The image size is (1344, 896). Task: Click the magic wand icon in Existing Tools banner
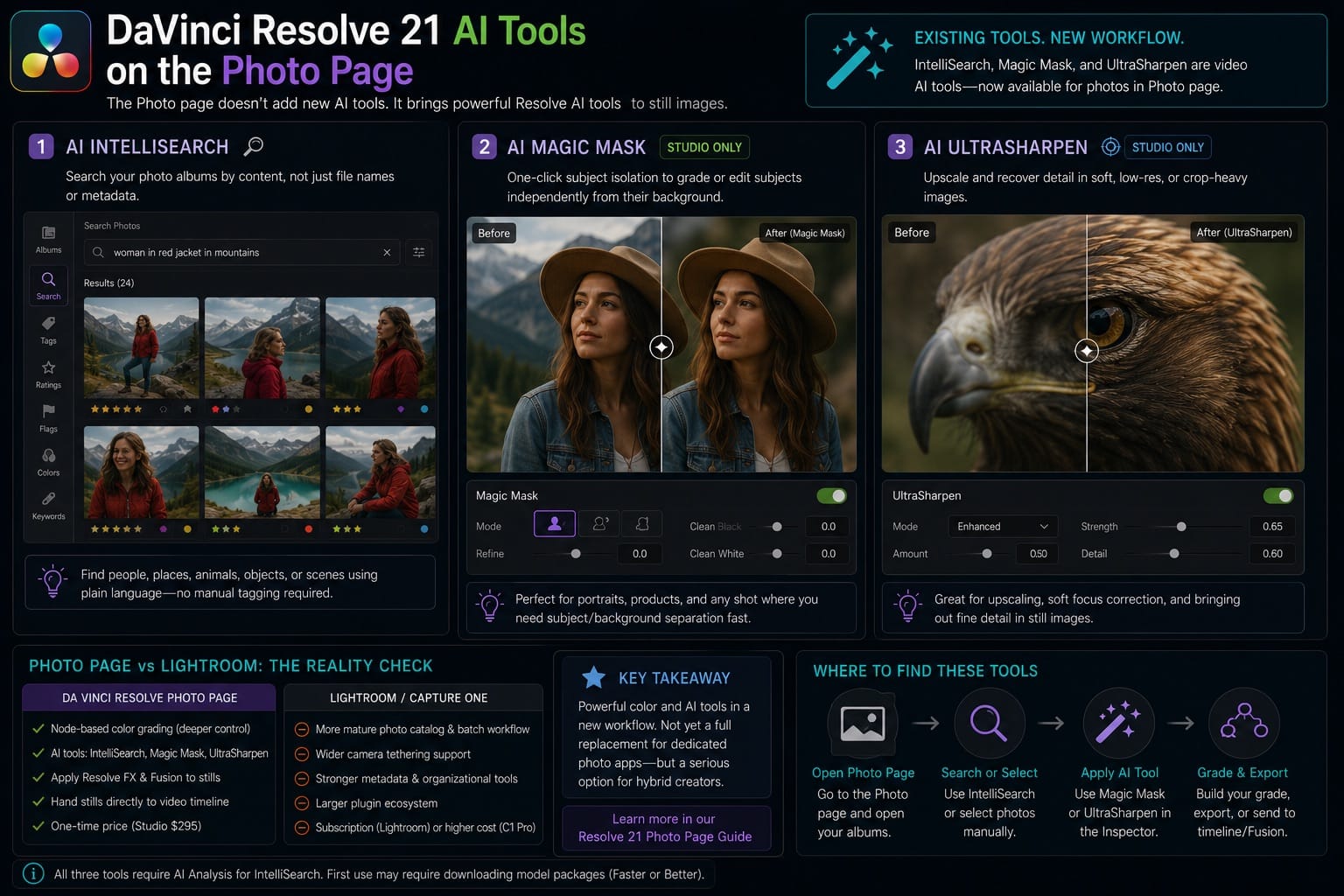pos(858,59)
